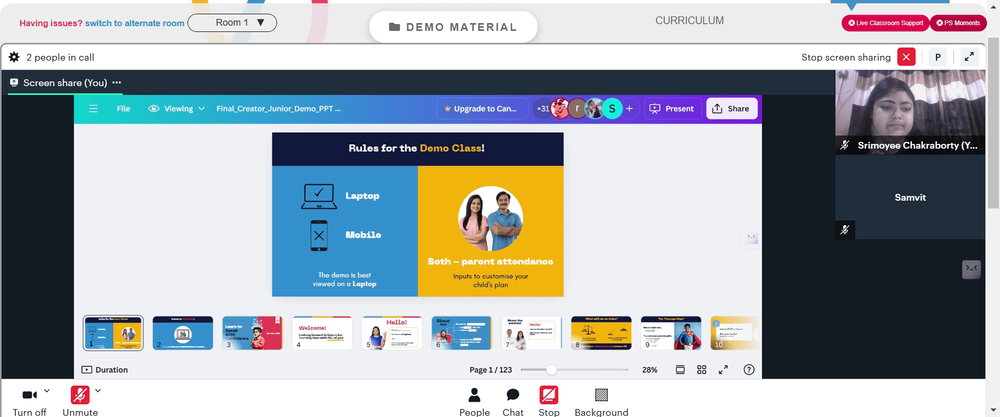This screenshot has height=417, width=1000.
Task: Select slide thumbnail 7
Action: [x=531, y=333]
